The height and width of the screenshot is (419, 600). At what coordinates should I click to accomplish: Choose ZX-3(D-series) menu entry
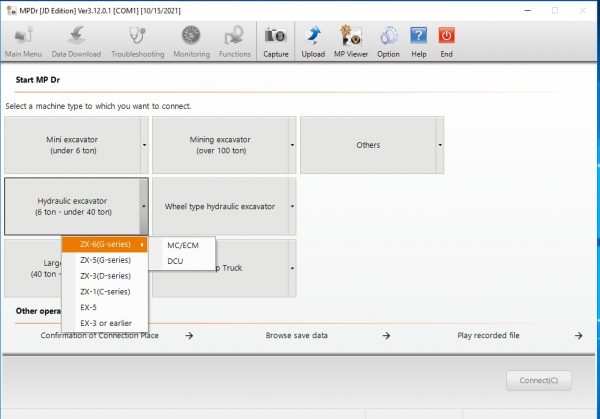pos(105,276)
